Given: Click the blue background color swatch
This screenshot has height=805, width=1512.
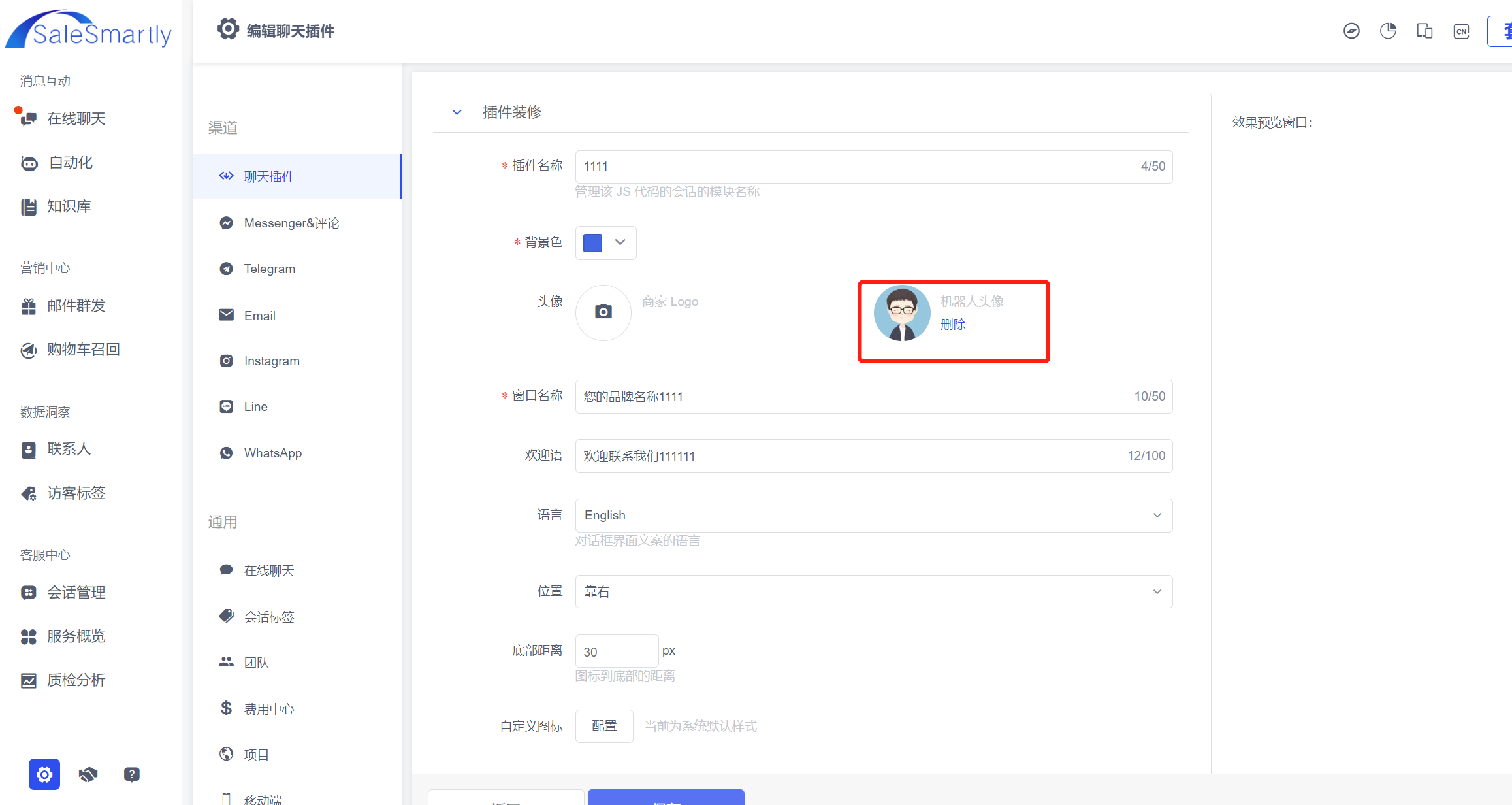Looking at the screenshot, I should point(592,242).
